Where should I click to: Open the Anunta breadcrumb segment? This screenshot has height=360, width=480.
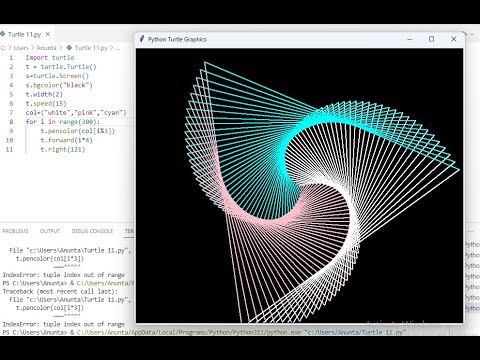click(x=46, y=48)
